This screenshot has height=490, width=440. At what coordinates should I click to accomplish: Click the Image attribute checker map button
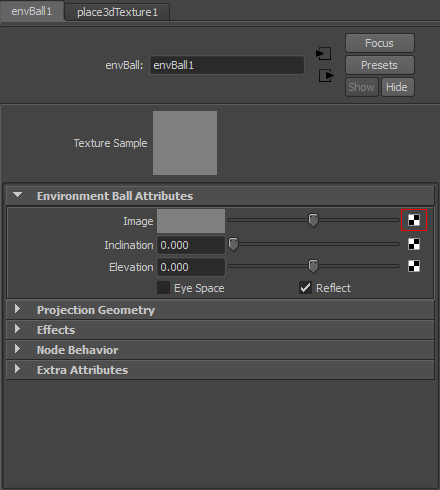coord(414,220)
